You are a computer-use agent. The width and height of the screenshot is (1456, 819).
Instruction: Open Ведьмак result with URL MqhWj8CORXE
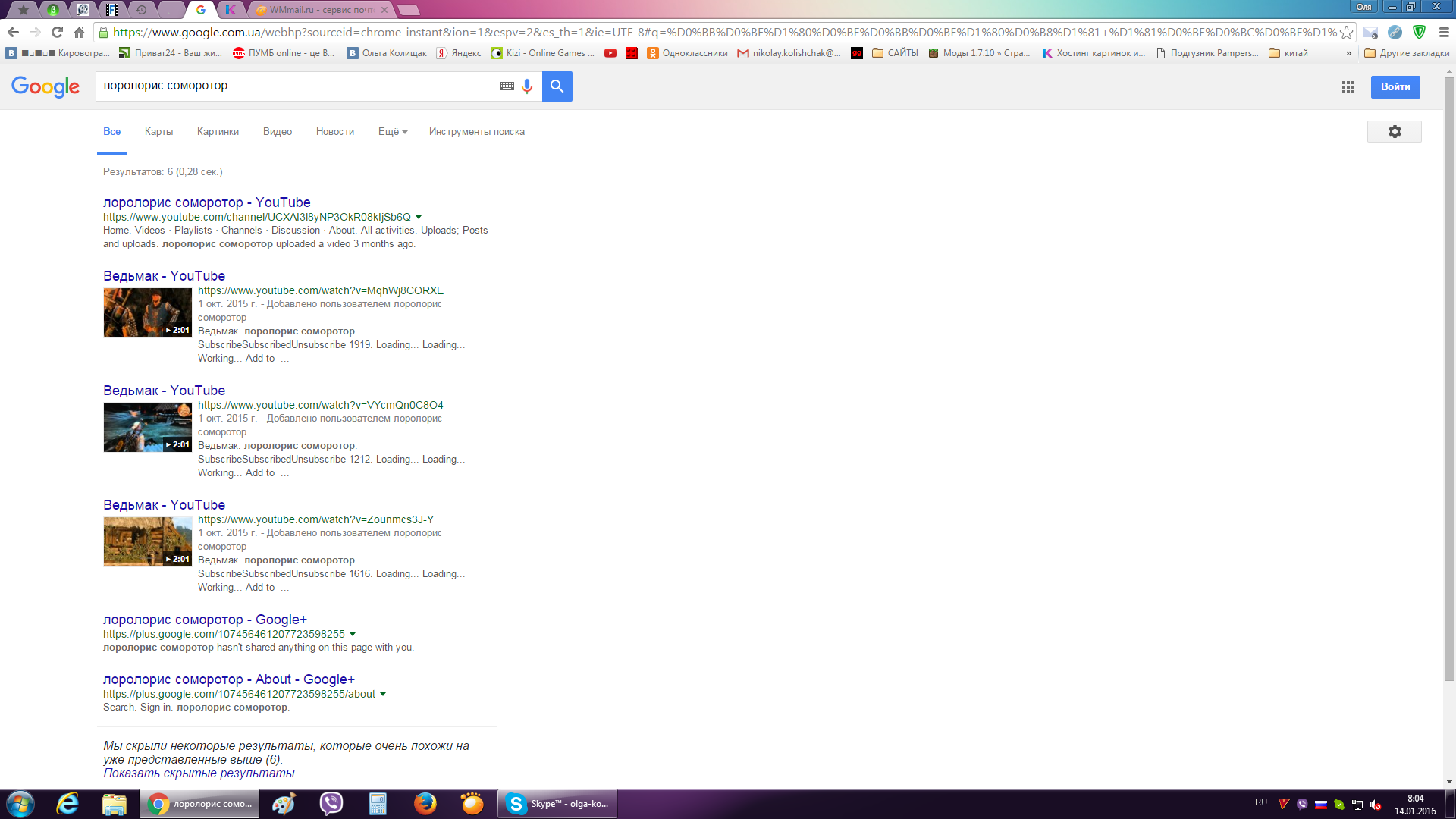(164, 276)
